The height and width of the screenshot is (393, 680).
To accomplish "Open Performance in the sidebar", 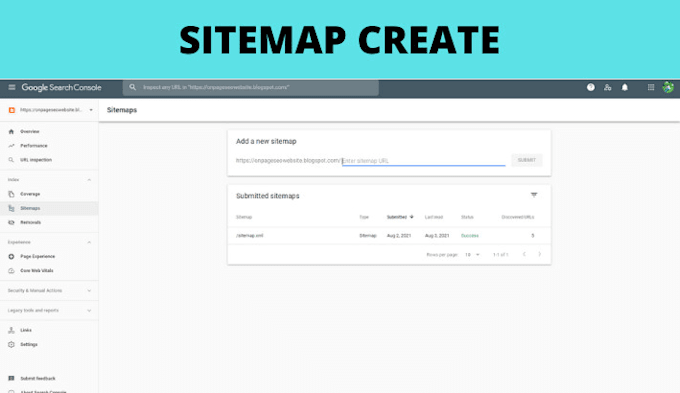I will [34, 146].
